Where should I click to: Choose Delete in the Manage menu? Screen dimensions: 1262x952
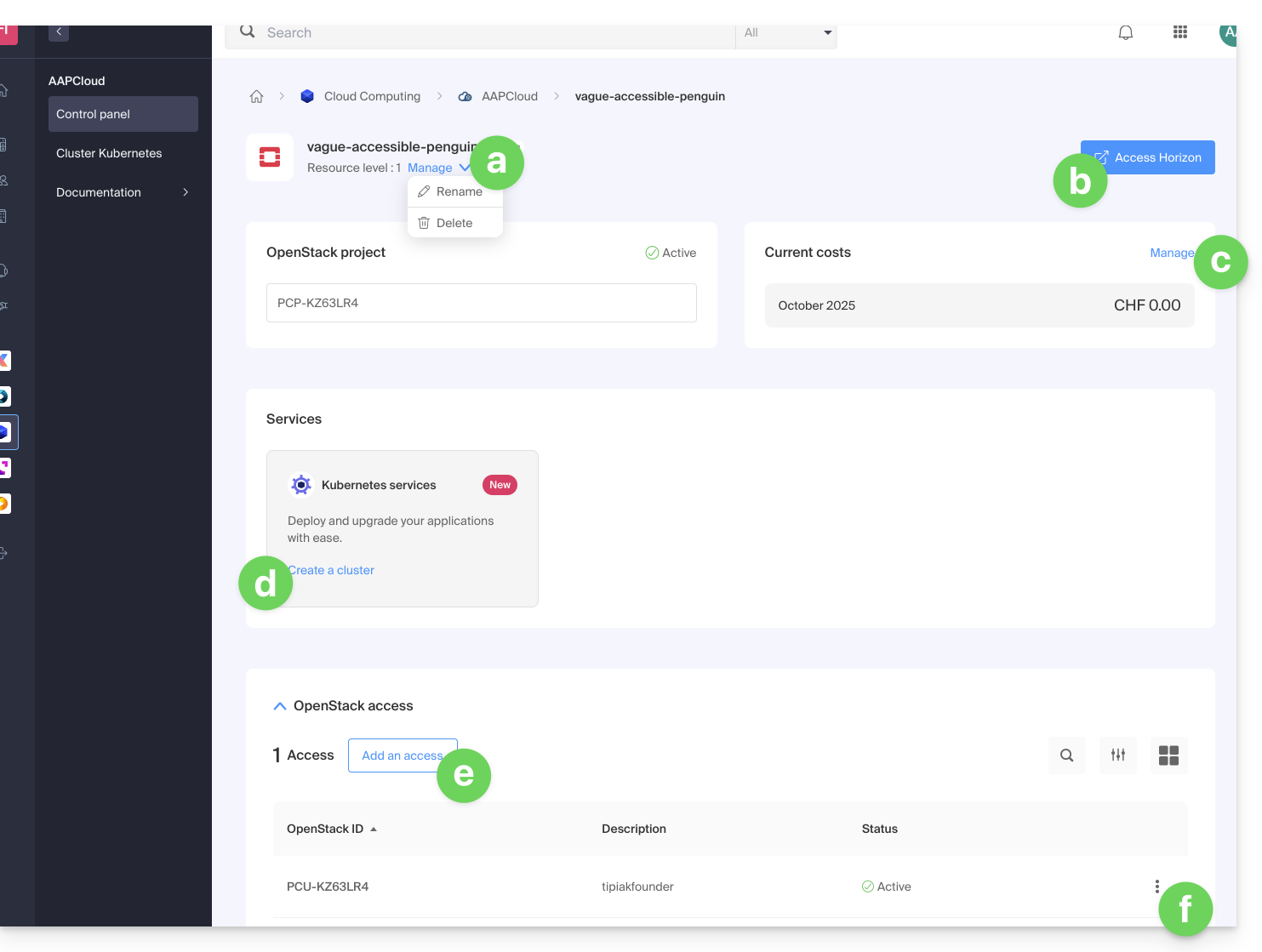pyautogui.click(x=454, y=223)
